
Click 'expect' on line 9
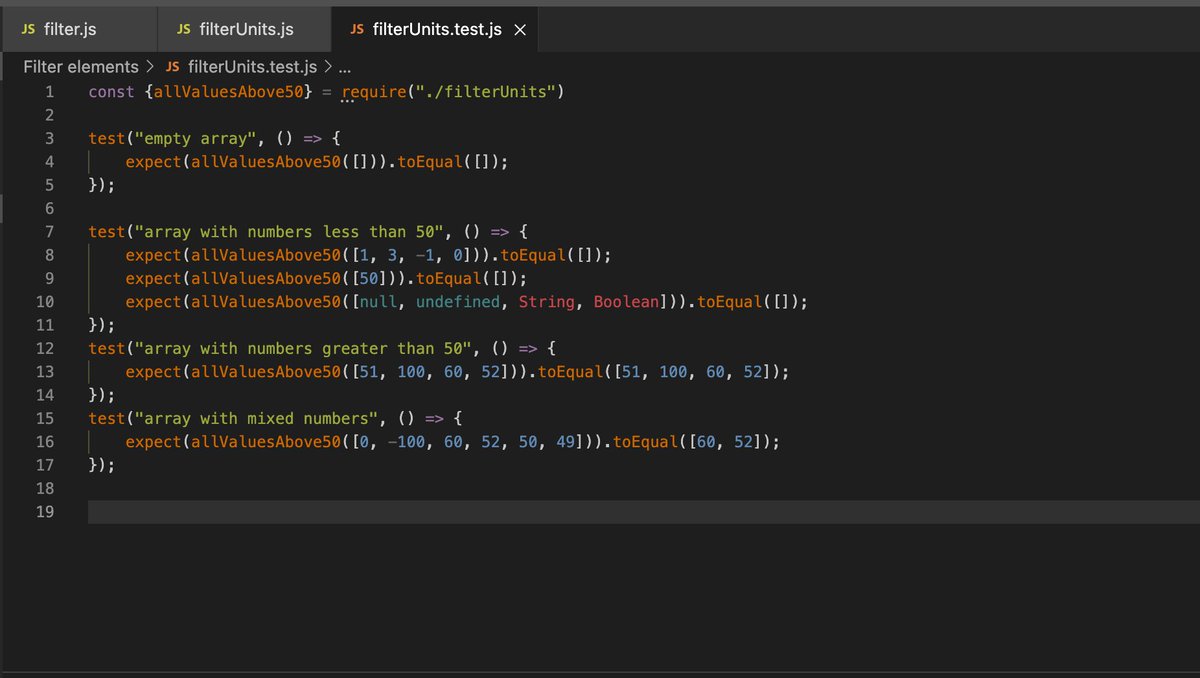click(x=153, y=278)
